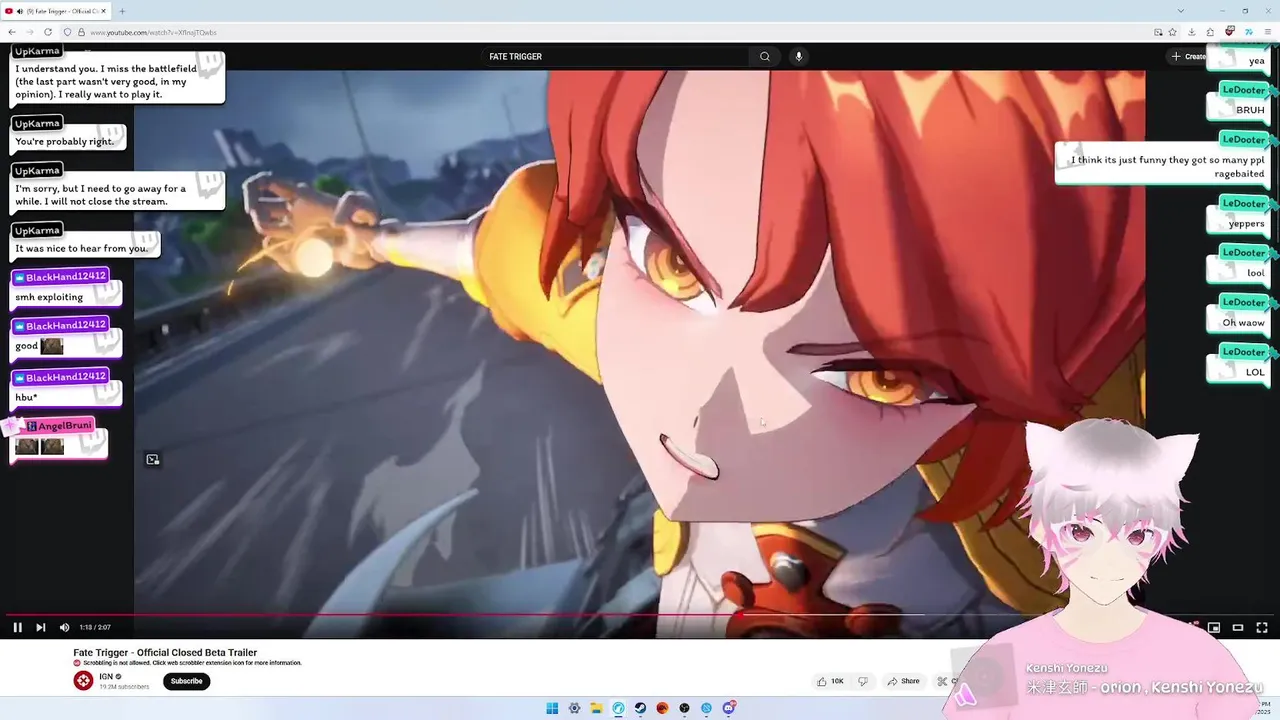Share the video

[x=903, y=681]
